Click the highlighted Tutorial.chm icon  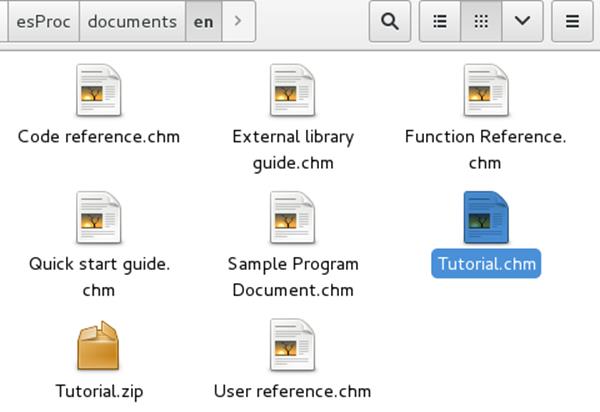click(x=486, y=218)
